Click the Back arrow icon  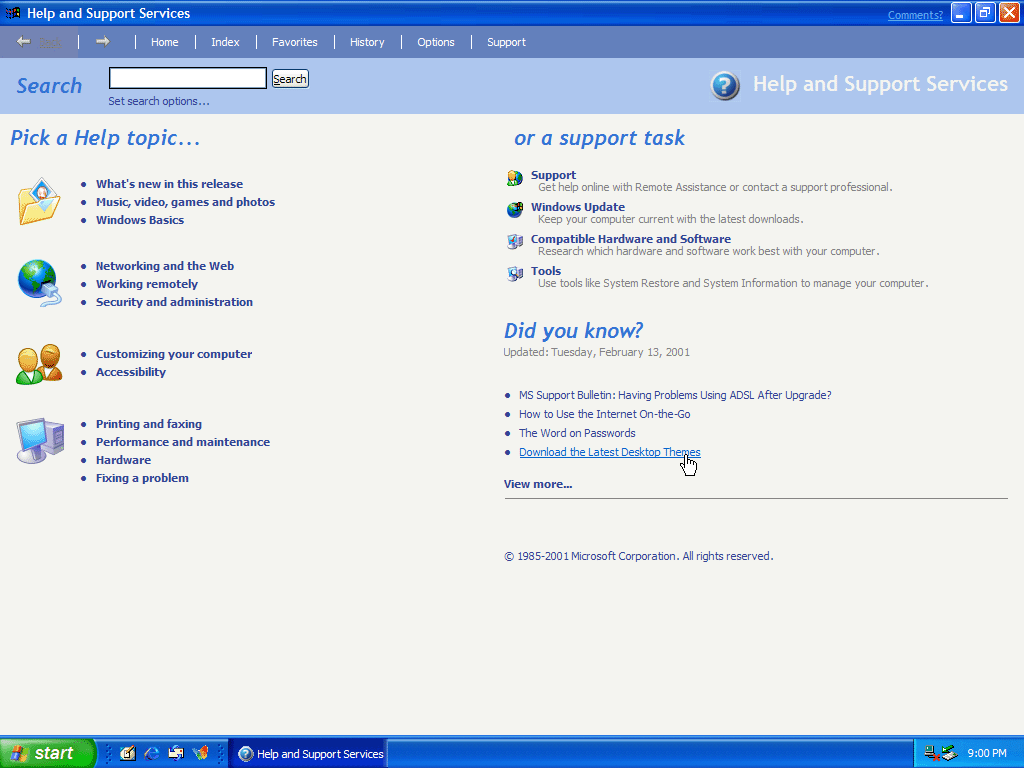tap(24, 42)
